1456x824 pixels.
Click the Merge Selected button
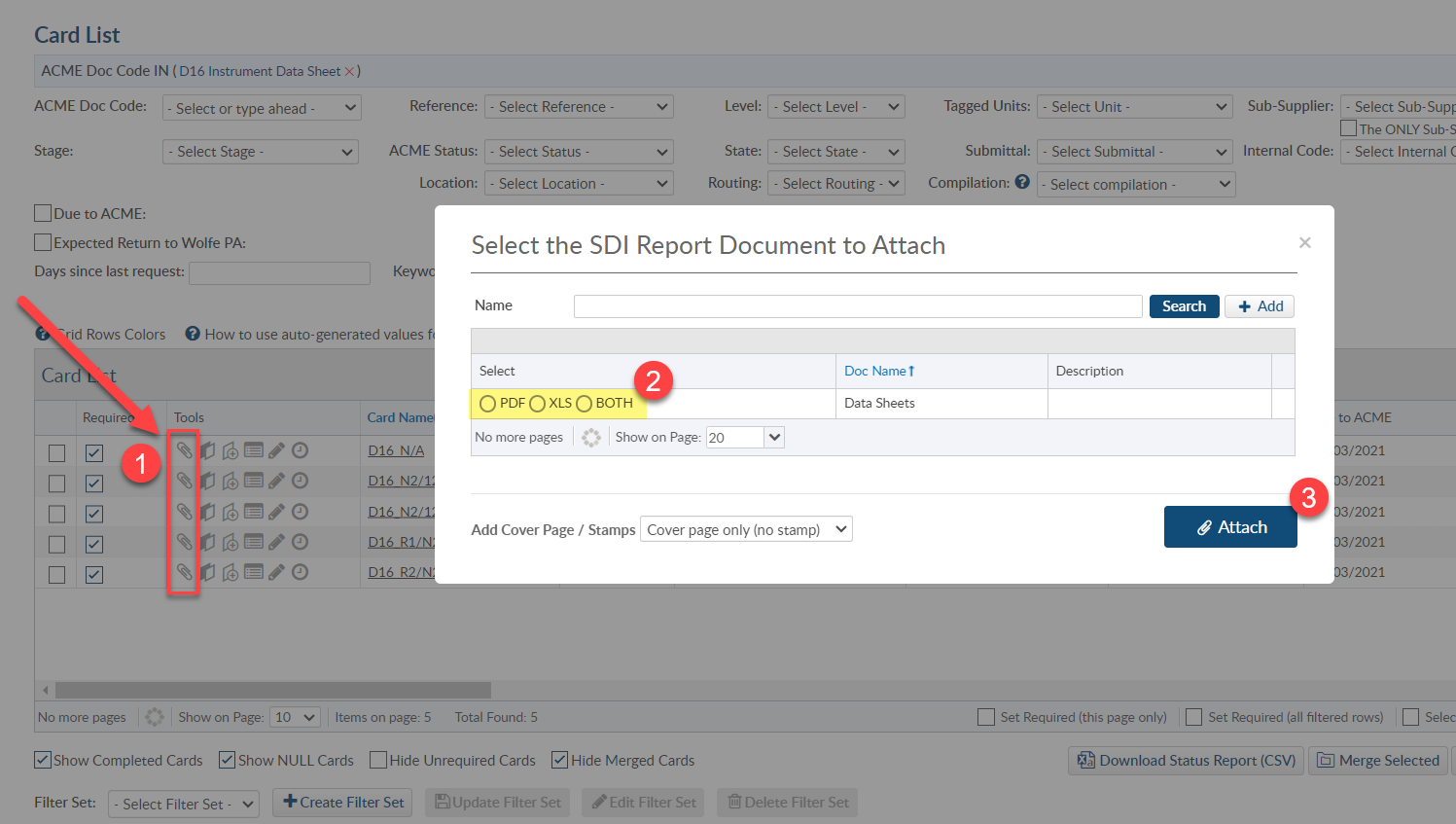coord(1378,761)
